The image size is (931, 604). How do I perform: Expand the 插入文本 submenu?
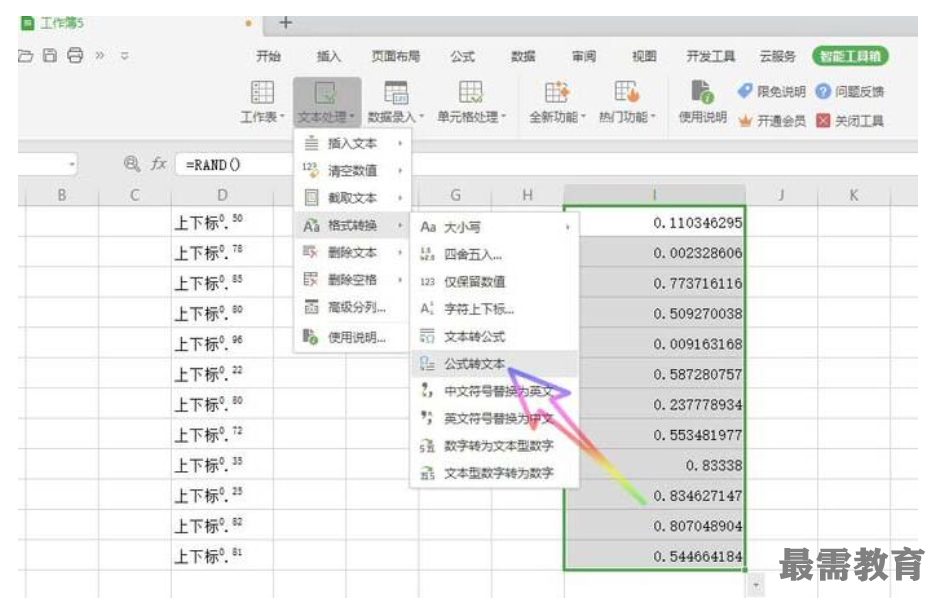coord(353,143)
